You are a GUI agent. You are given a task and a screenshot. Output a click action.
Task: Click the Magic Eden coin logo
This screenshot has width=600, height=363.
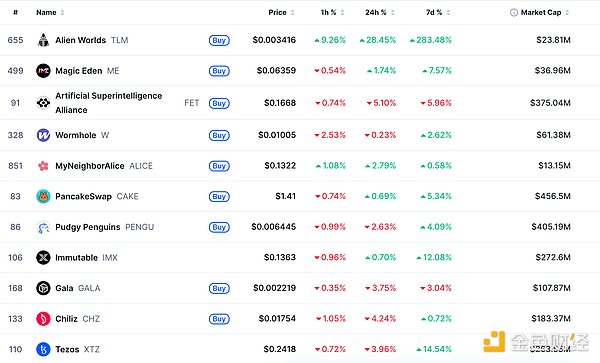tap(43, 71)
